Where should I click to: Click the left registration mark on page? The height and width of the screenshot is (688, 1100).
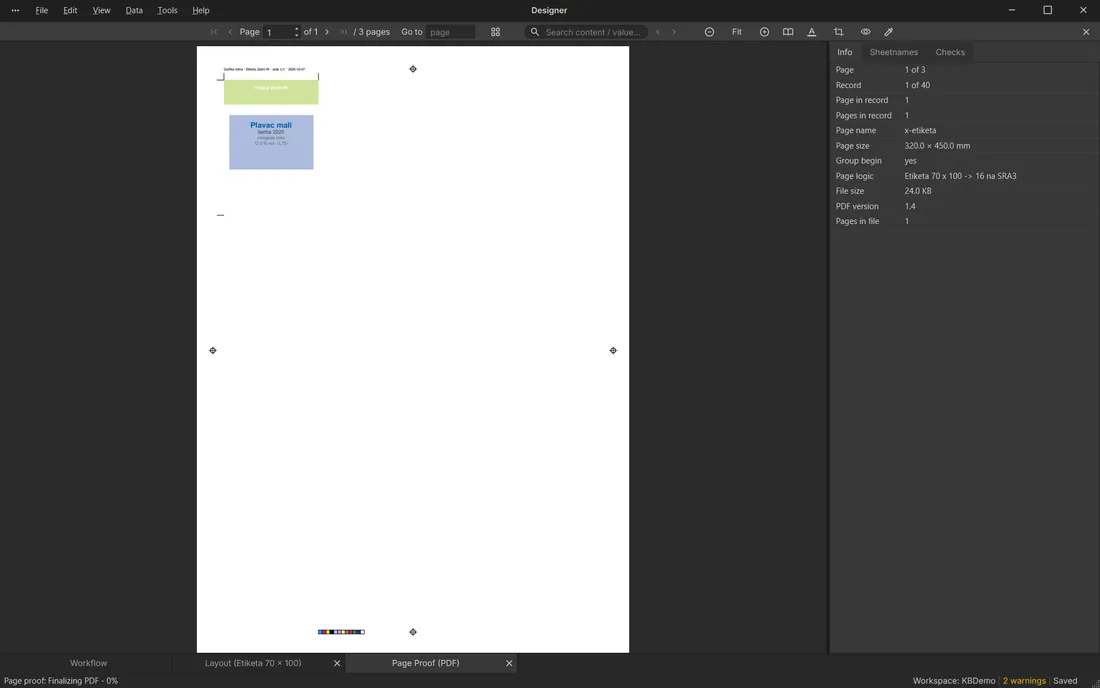[213, 351]
